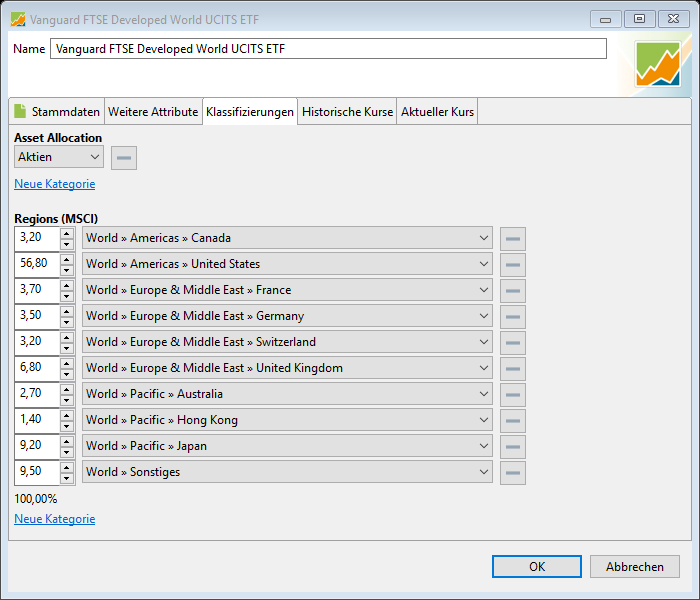Switch to the Weitere Attribute tab
This screenshot has width=700, height=600.
[x=153, y=112]
